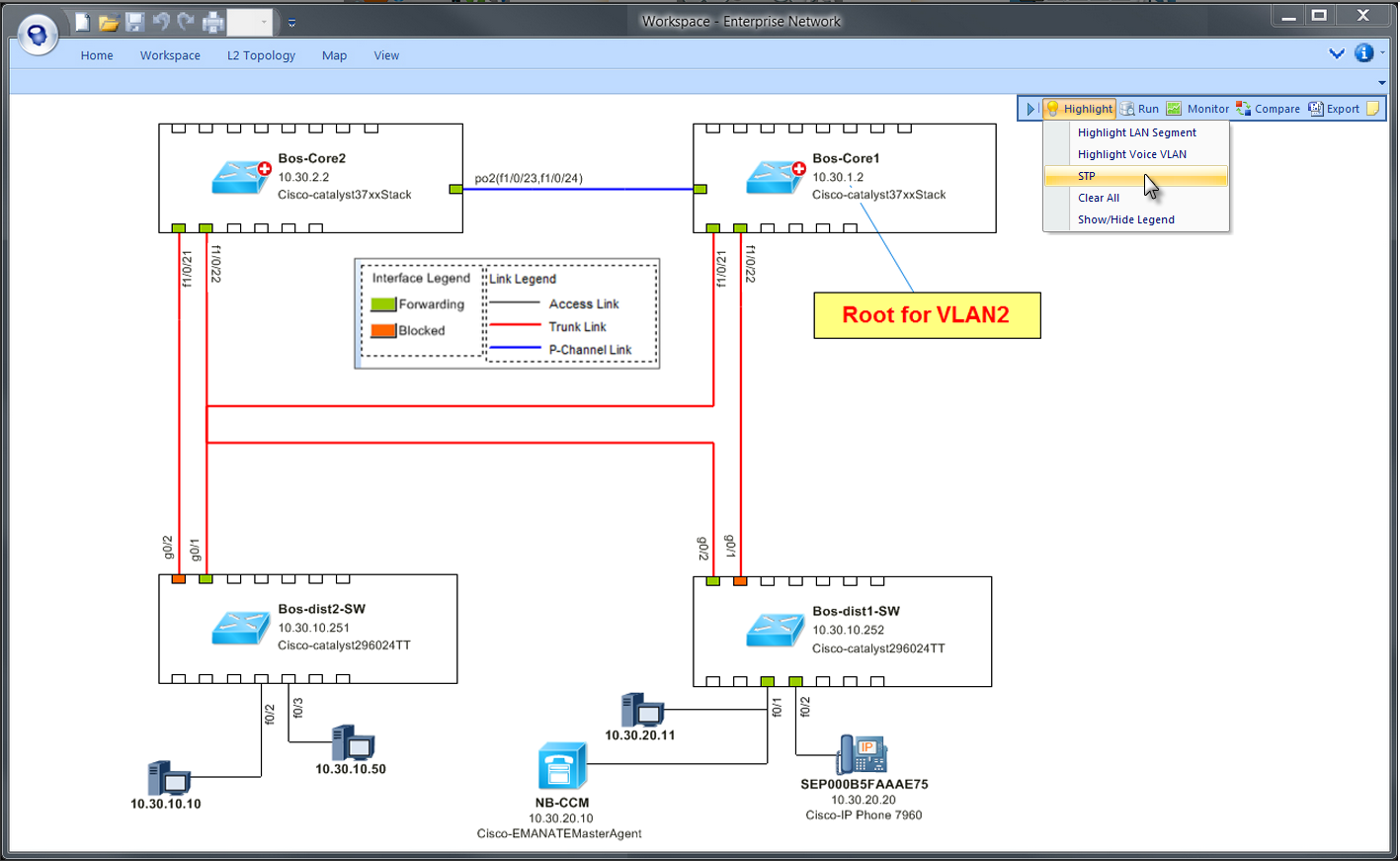Image resolution: width=1400 pixels, height=861 pixels.
Task: Select the 10.30.10.10 workstation icon
Action: tap(168, 779)
